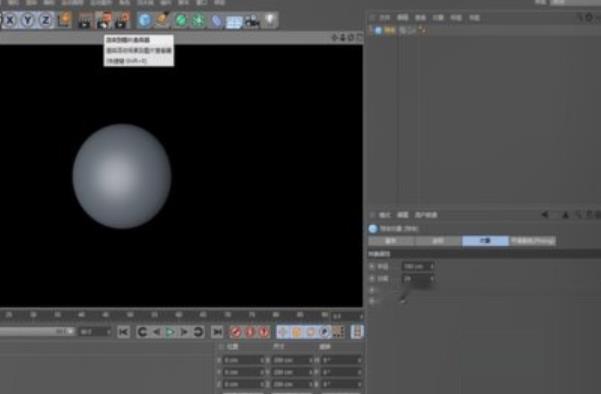This screenshot has height=394, width=601.
Task: Open the Attribute Manager Edit menu
Action: (402, 215)
